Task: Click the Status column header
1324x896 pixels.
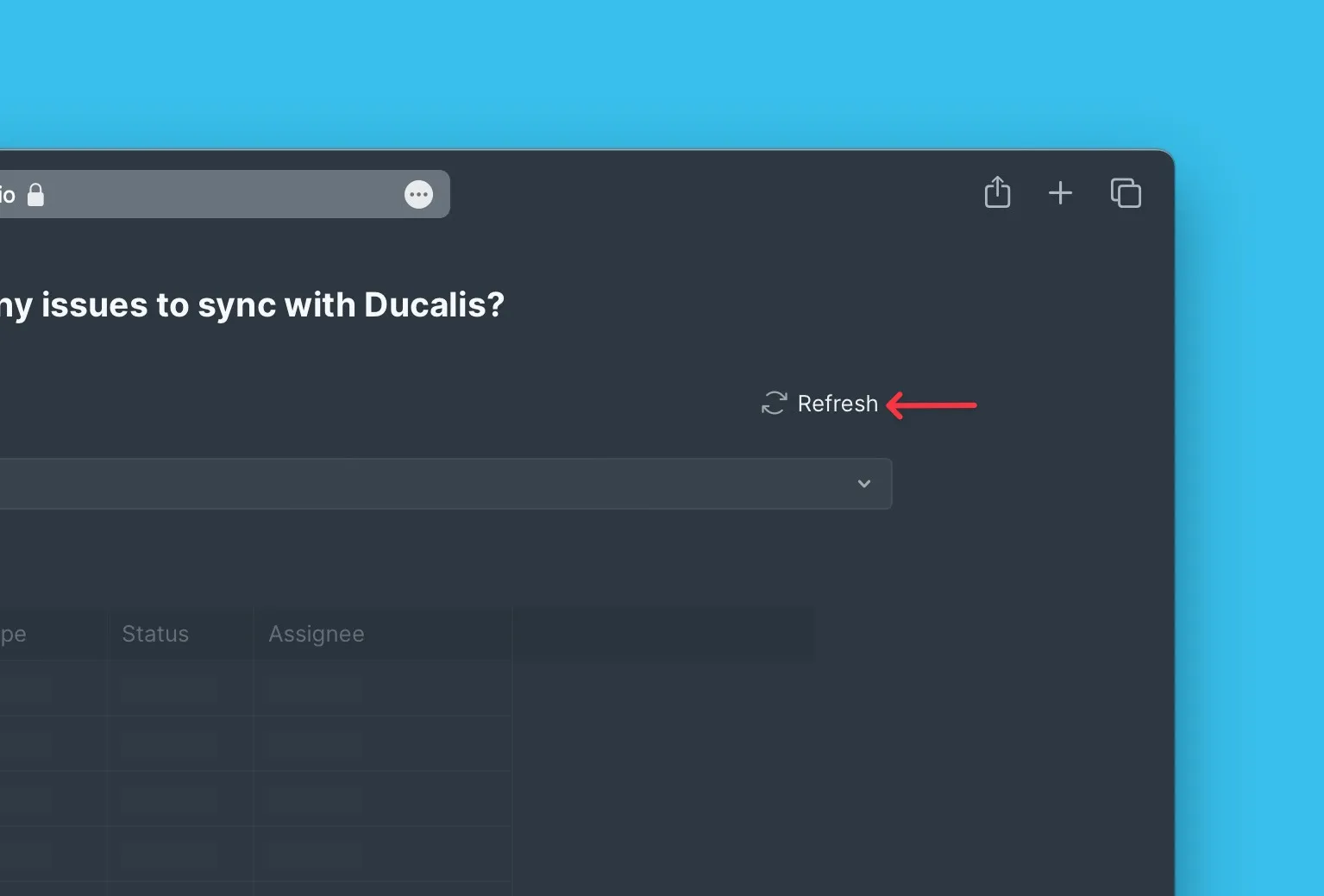Action: (x=155, y=634)
